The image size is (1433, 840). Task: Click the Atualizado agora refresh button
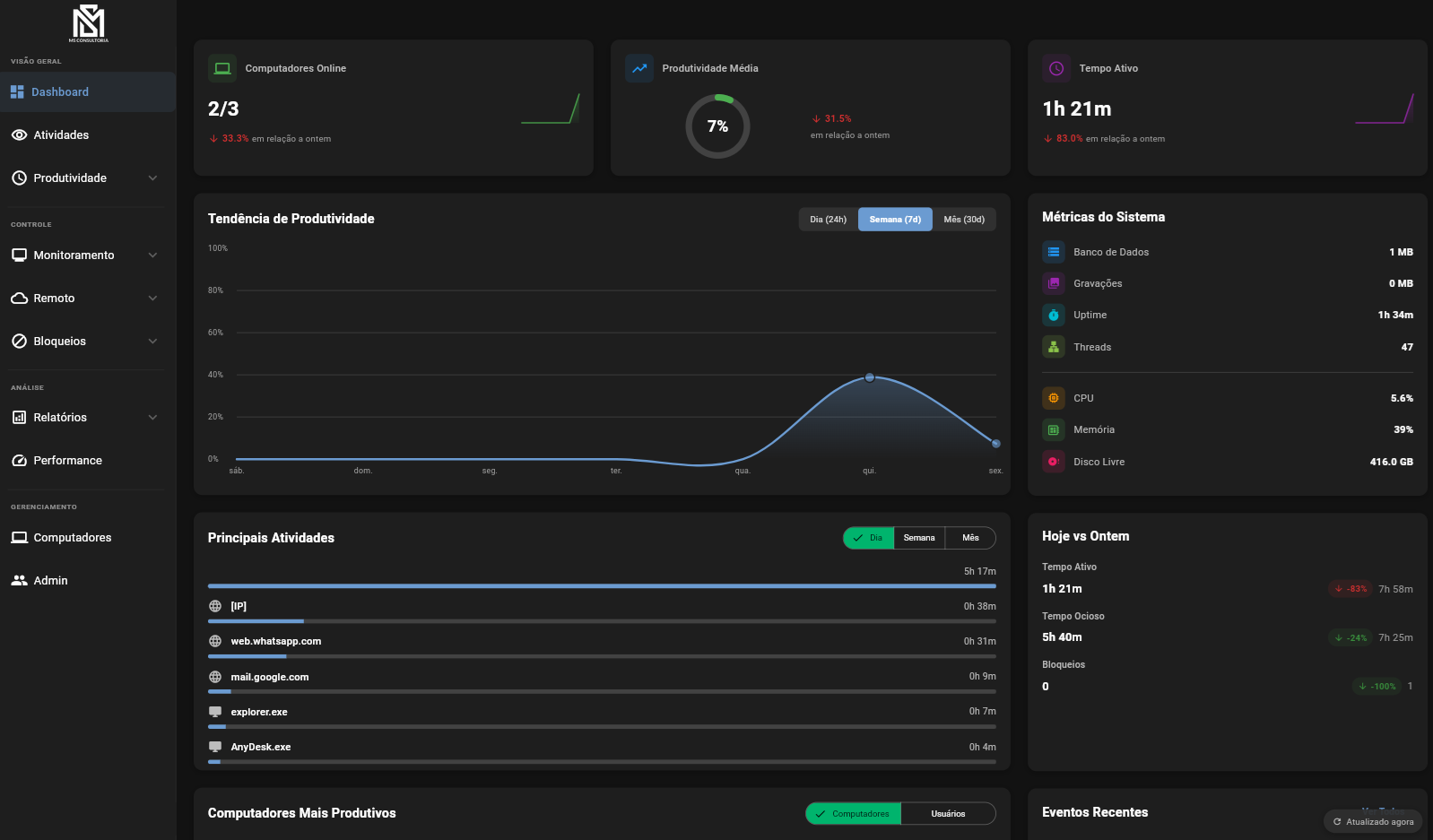pyautogui.click(x=1373, y=822)
